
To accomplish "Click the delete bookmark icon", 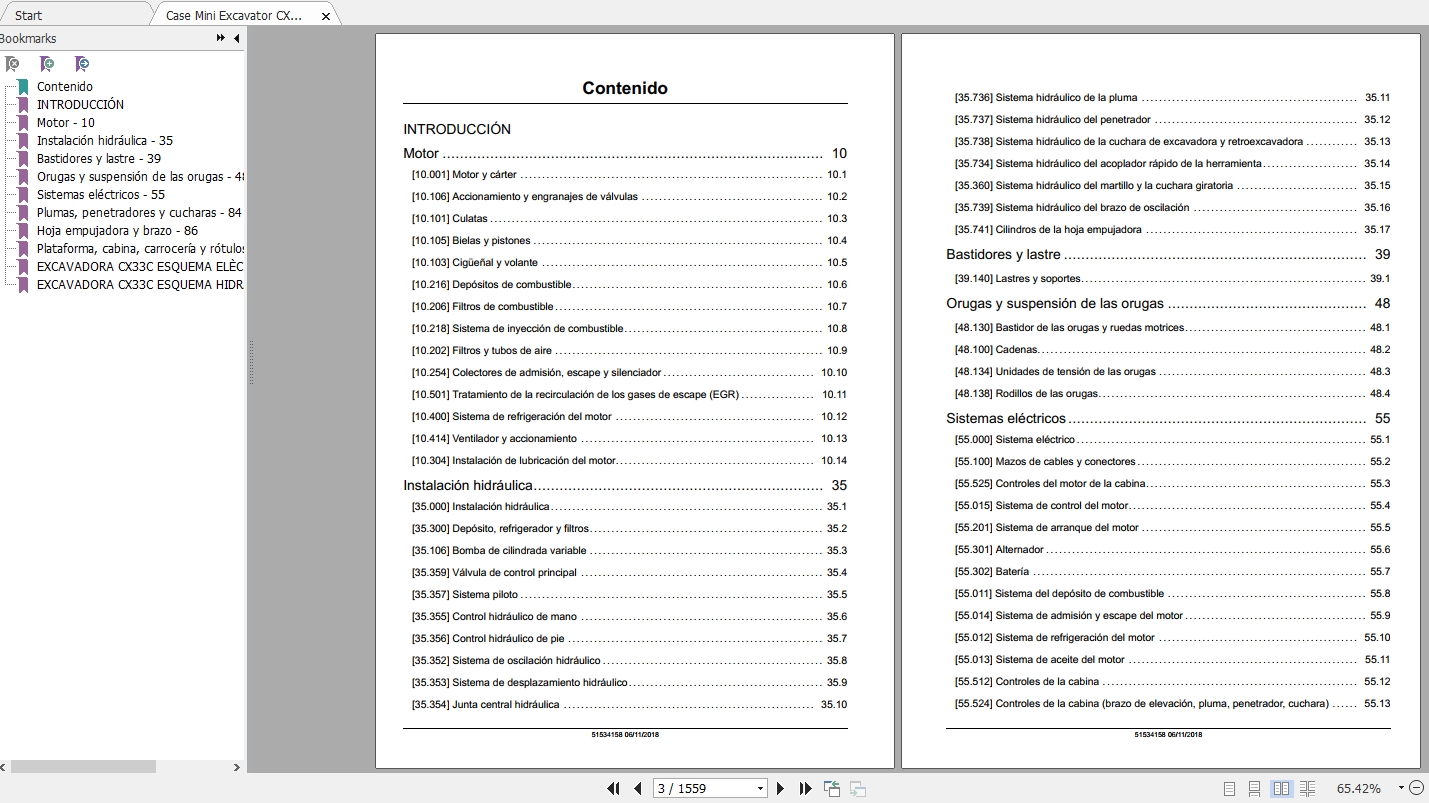I will pos(12,64).
